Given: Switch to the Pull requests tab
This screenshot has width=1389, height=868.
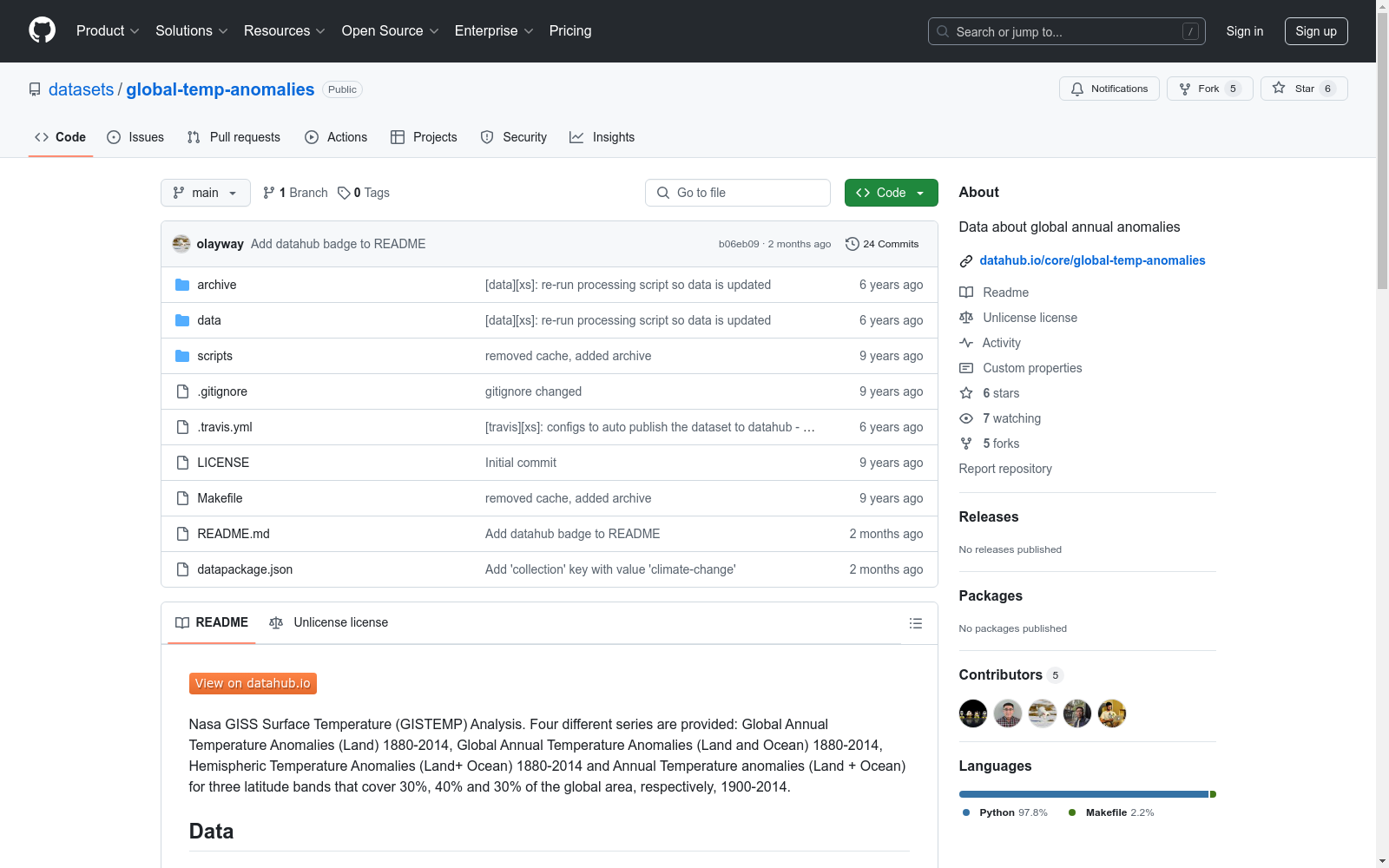Looking at the screenshot, I should coord(234,137).
